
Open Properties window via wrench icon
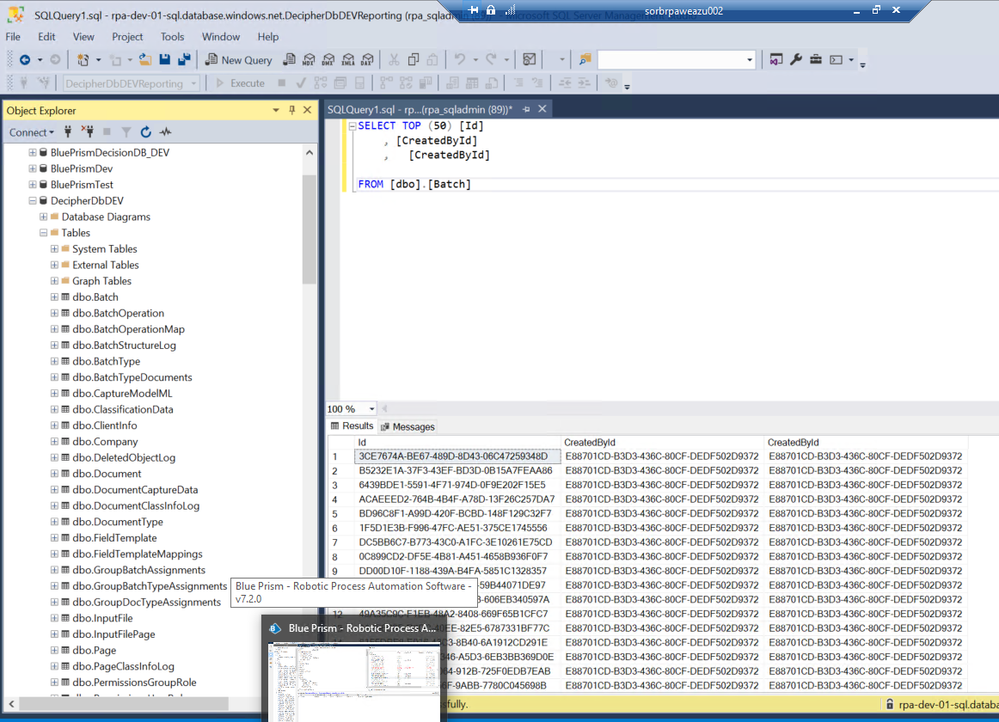point(796,60)
